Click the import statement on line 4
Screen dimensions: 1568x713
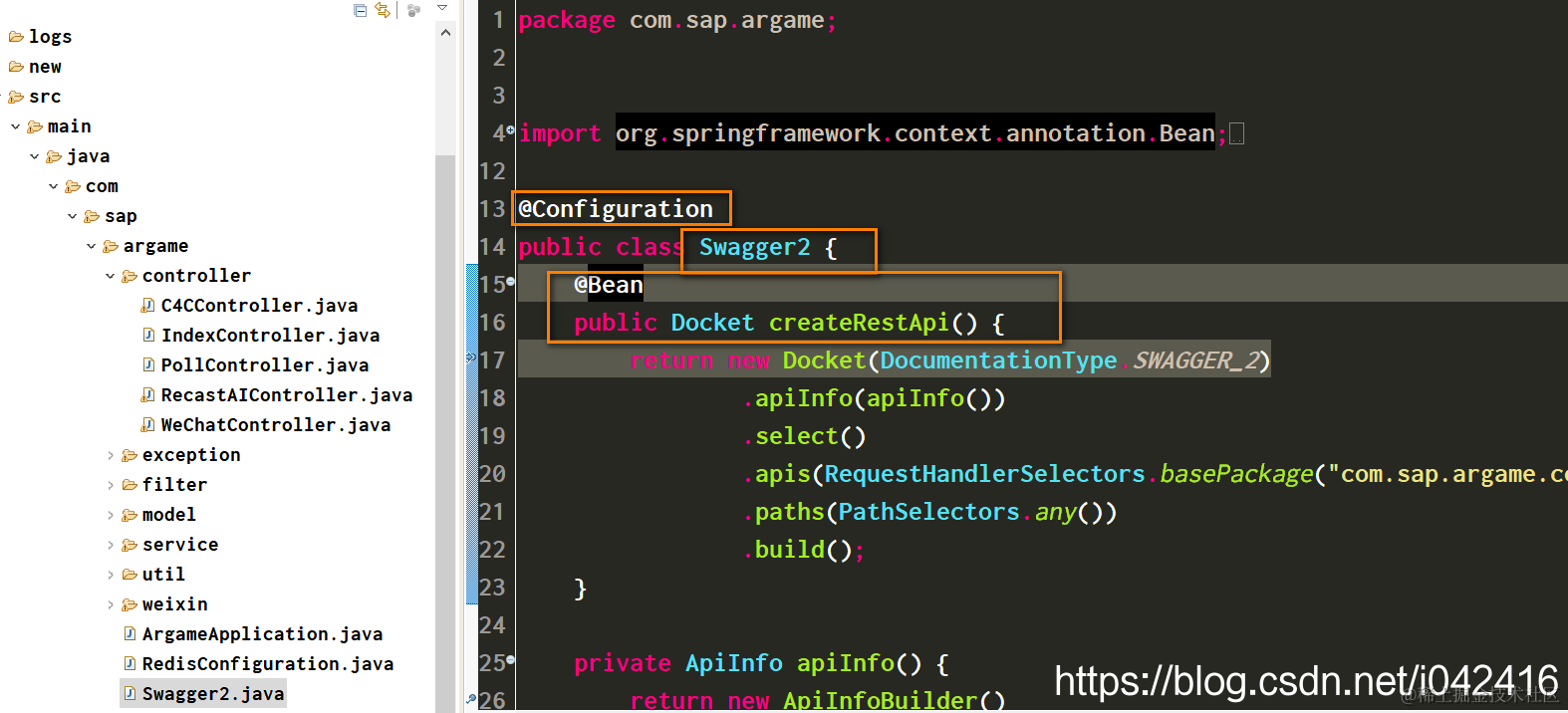click(873, 133)
